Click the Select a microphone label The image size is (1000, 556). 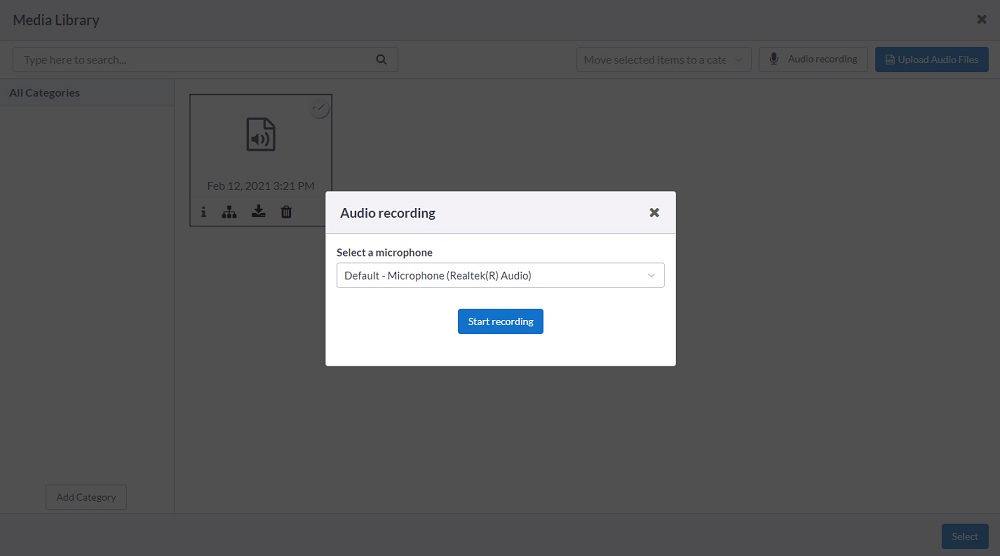pyautogui.click(x=385, y=252)
